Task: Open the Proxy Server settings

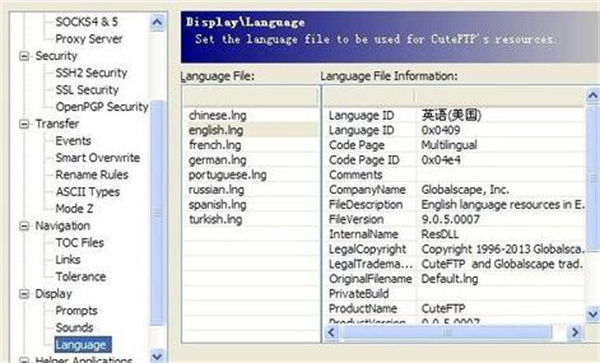Action: (x=89, y=39)
